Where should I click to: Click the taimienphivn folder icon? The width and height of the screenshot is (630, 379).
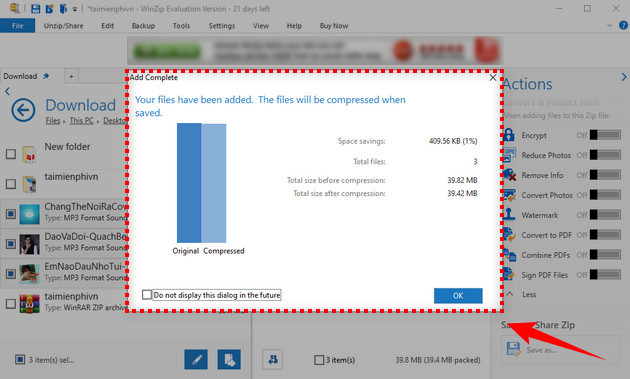29,184
